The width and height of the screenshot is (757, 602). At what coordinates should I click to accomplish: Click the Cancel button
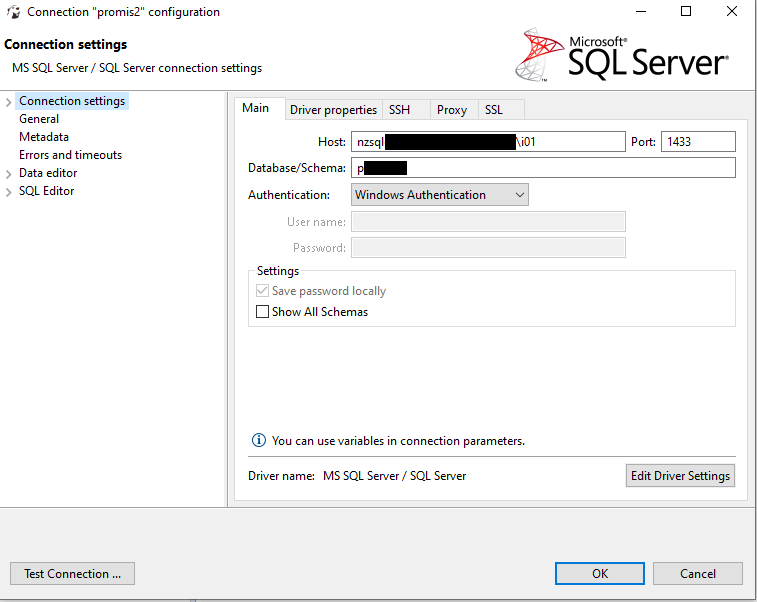pyautogui.click(x=697, y=574)
